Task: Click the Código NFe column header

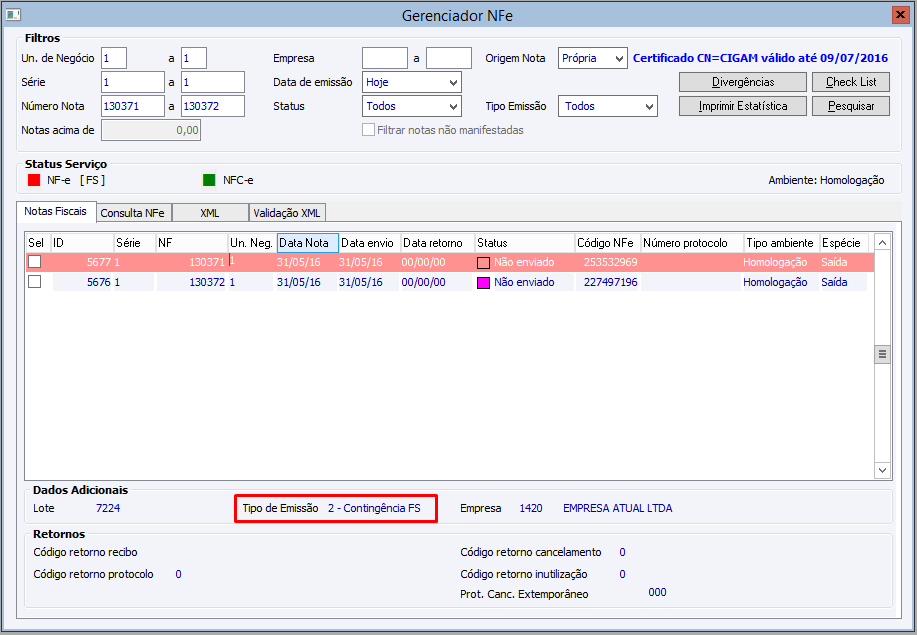Action: point(608,243)
